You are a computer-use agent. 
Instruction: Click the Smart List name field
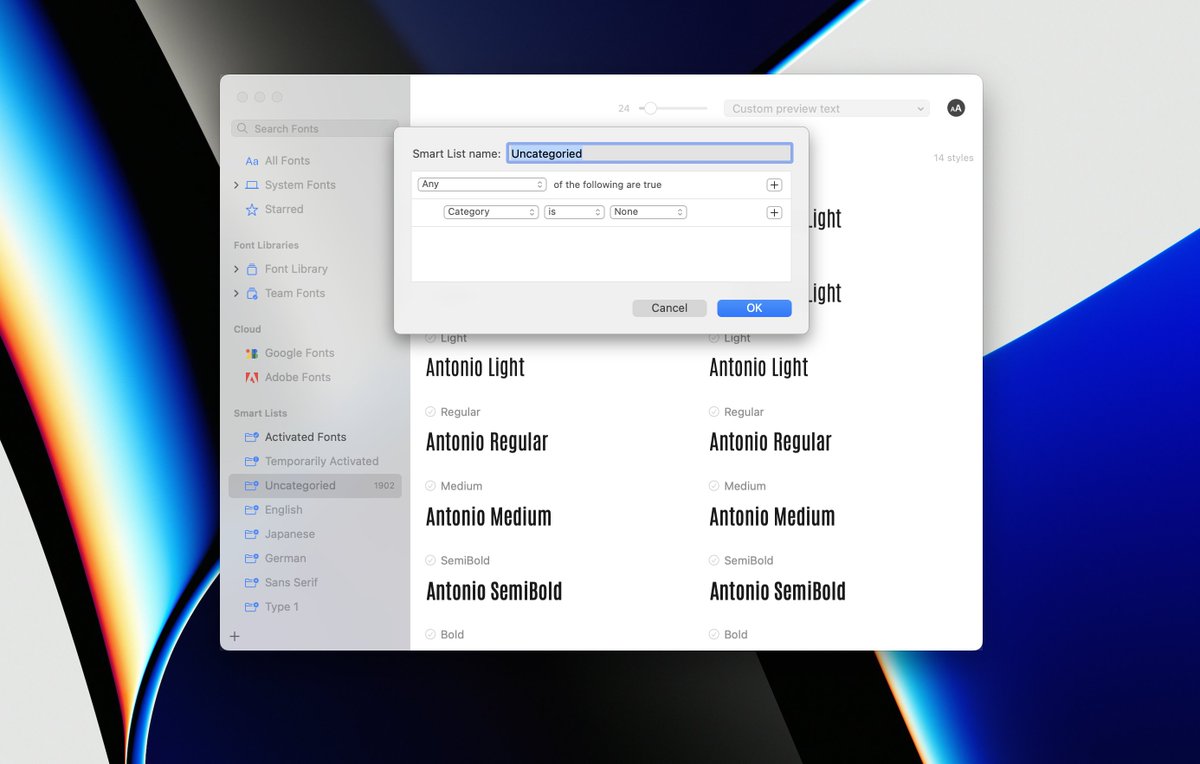pyautogui.click(x=650, y=153)
